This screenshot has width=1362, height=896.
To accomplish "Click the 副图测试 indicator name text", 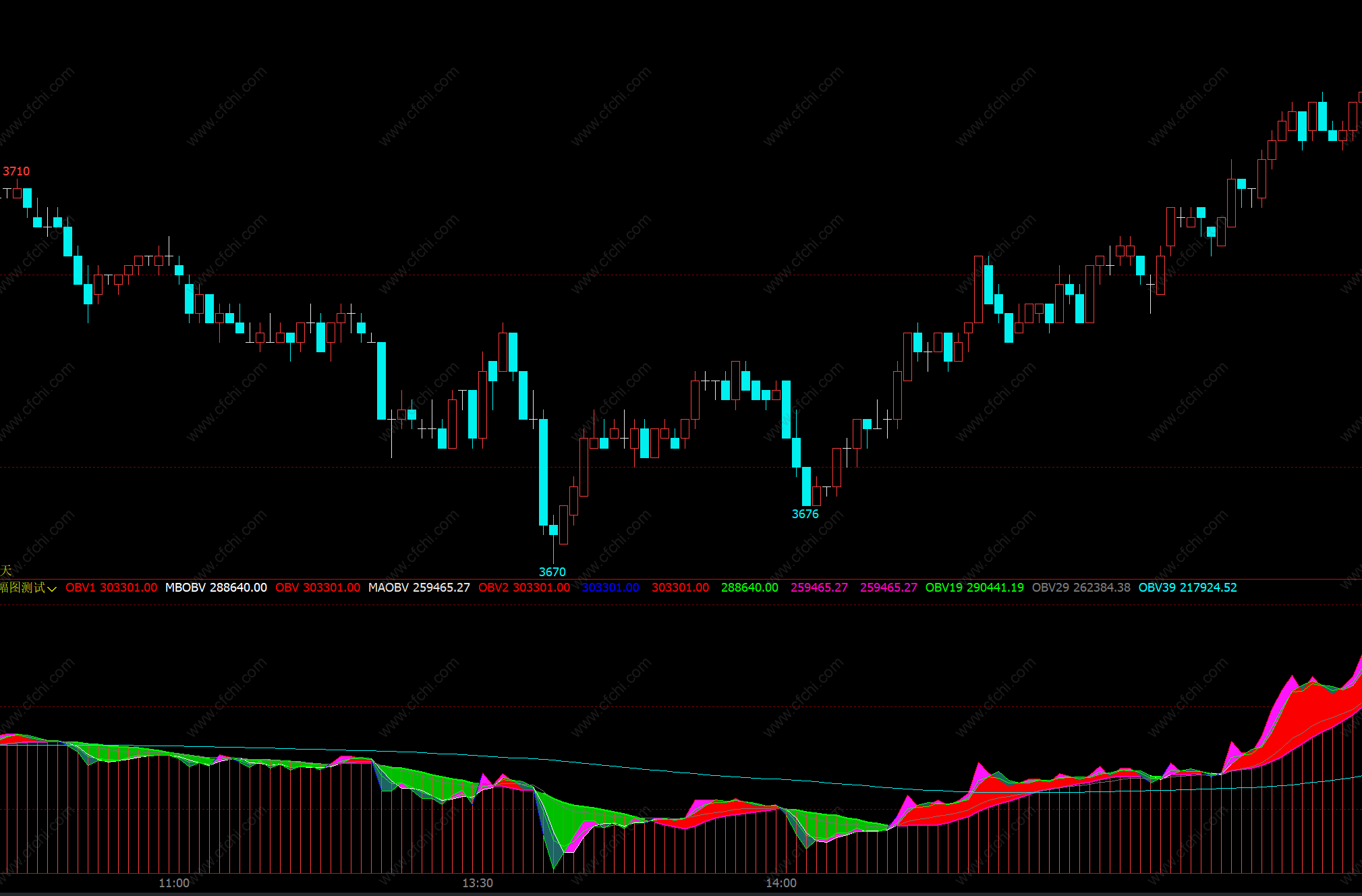I will point(22,588).
